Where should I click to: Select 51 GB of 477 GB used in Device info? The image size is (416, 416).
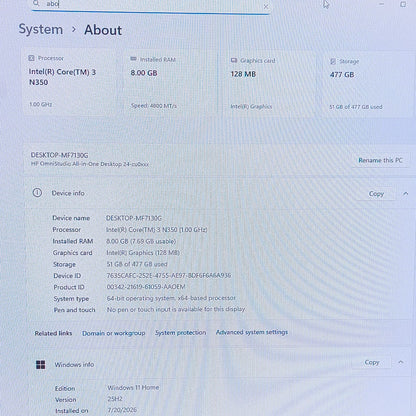(137, 264)
